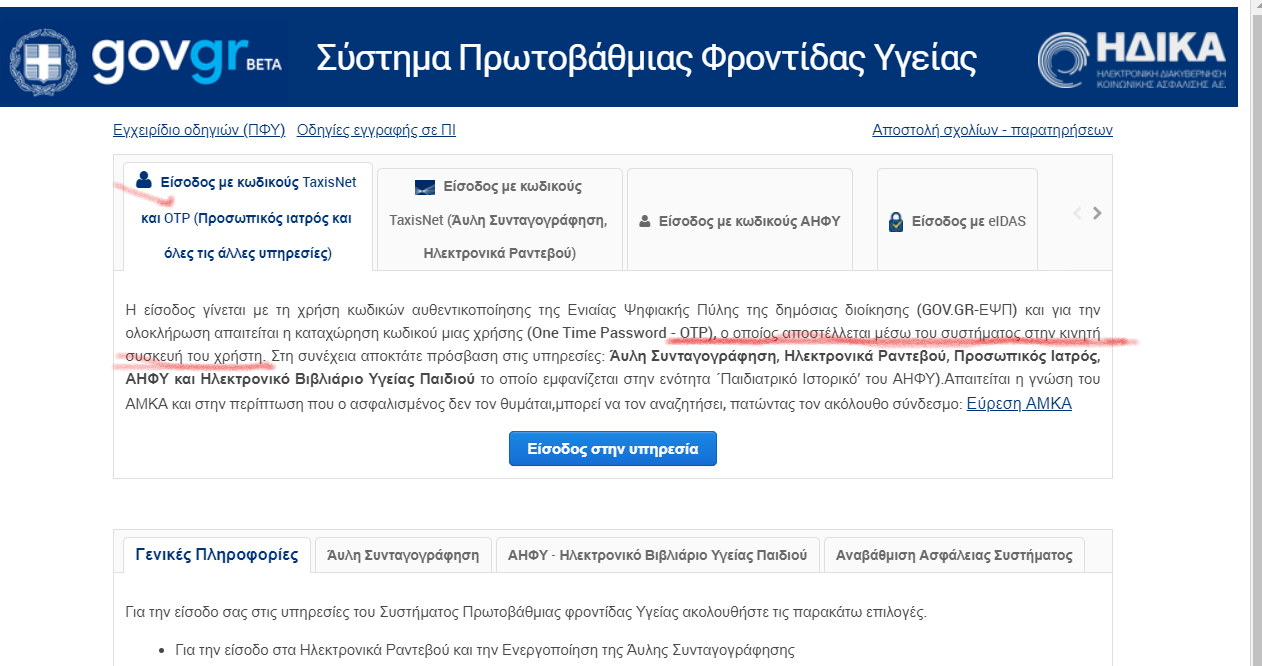Switch to Αναβάθμιση Ασφάλειας Συστήματος tab
Image resolution: width=1262 pixels, height=666 pixels.
[953, 556]
